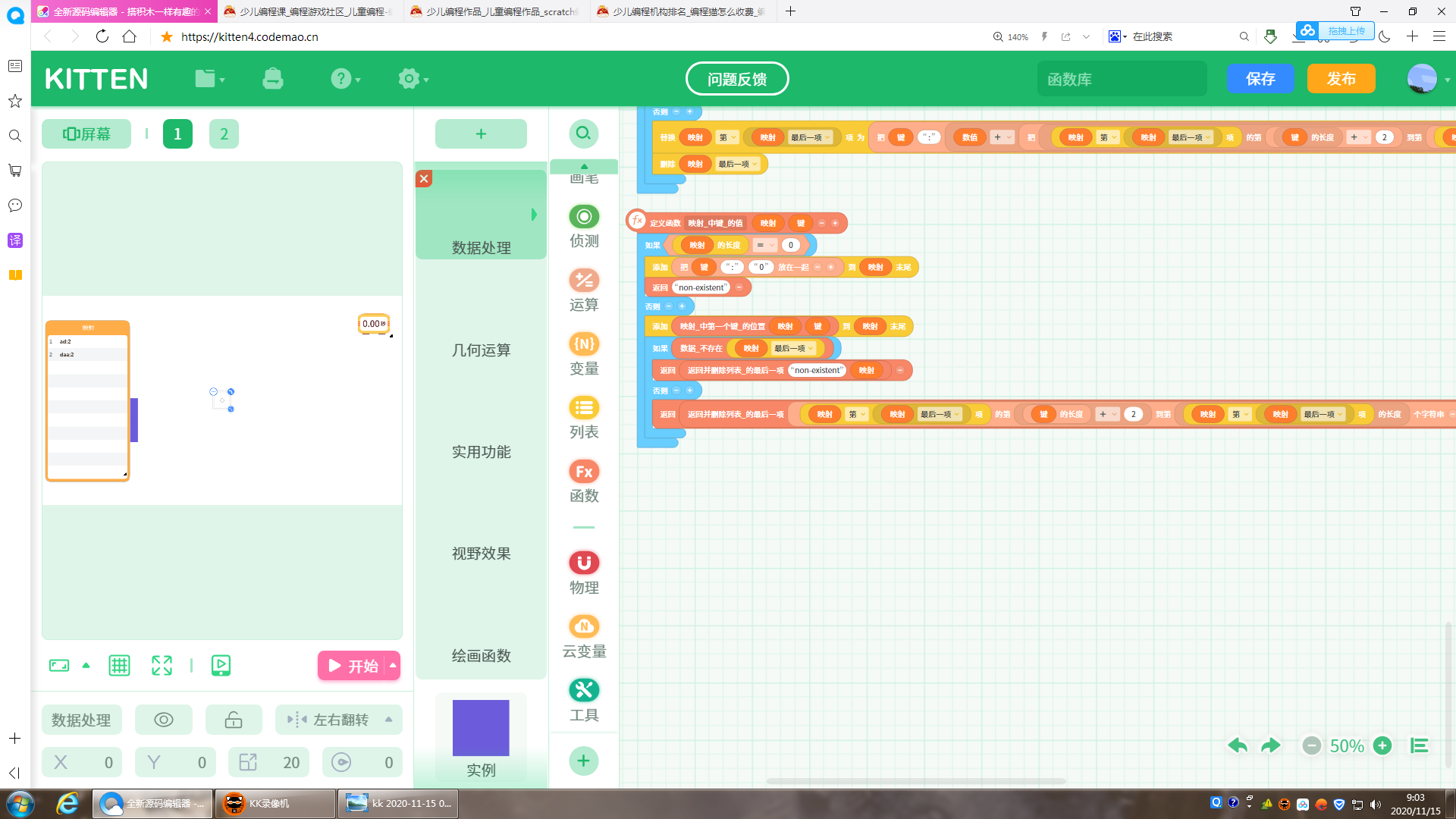Select the 运算 operators block category

pyautogui.click(x=584, y=290)
